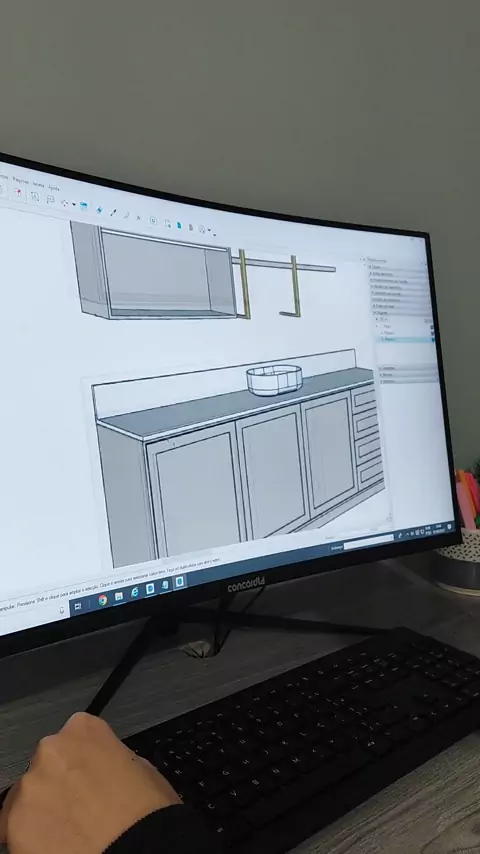Click the black eyedropper toolbar icon
The width and height of the screenshot is (480, 854).
click(x=113, y=212)
